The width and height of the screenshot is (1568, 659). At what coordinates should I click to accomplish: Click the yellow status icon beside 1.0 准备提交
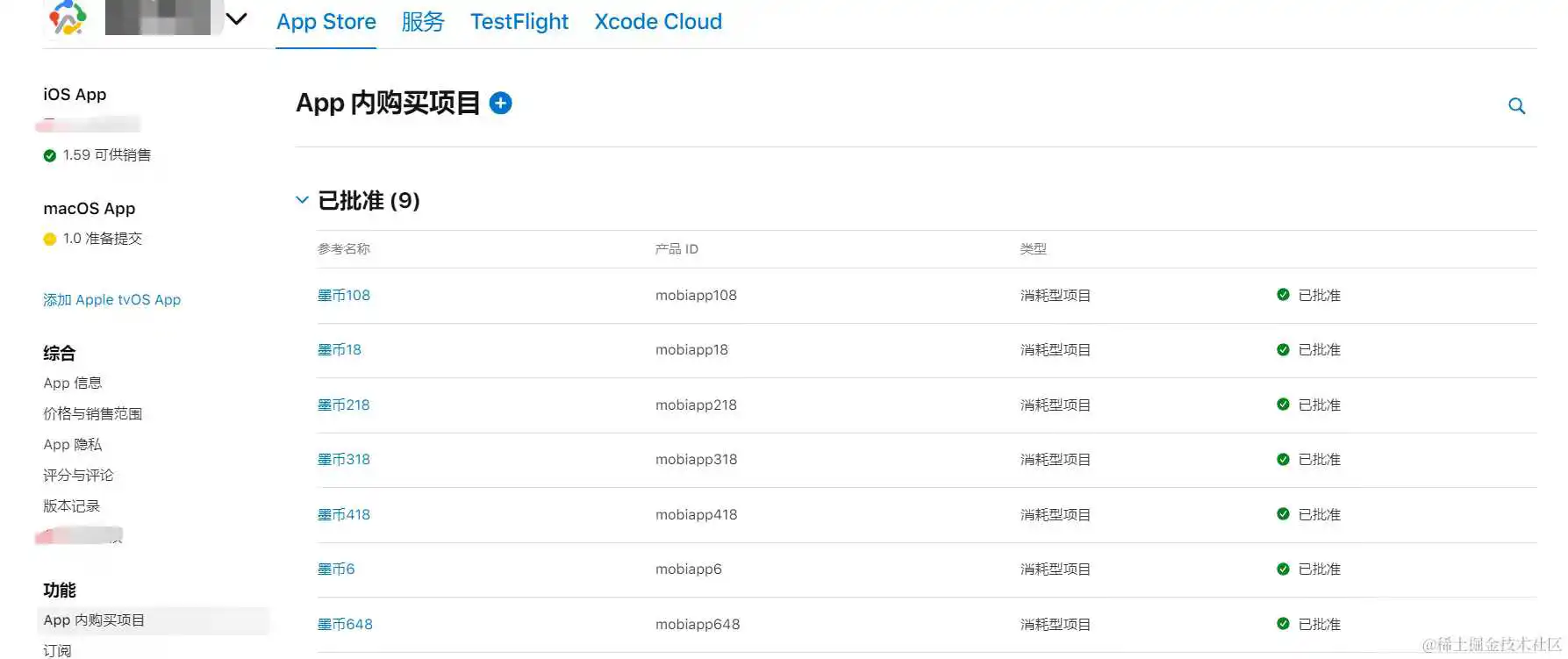50,239
